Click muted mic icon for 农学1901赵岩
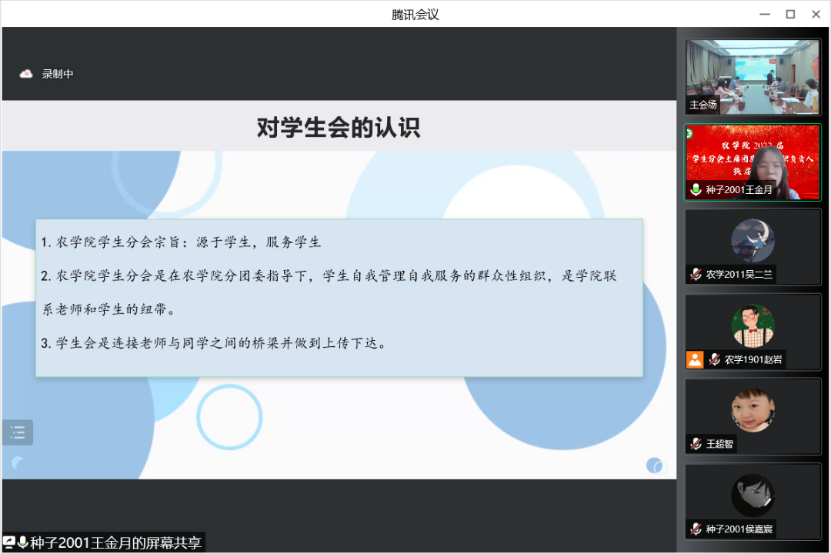This screenshot has width=831, height=554. pyautogui.click(x=715, y=359)
